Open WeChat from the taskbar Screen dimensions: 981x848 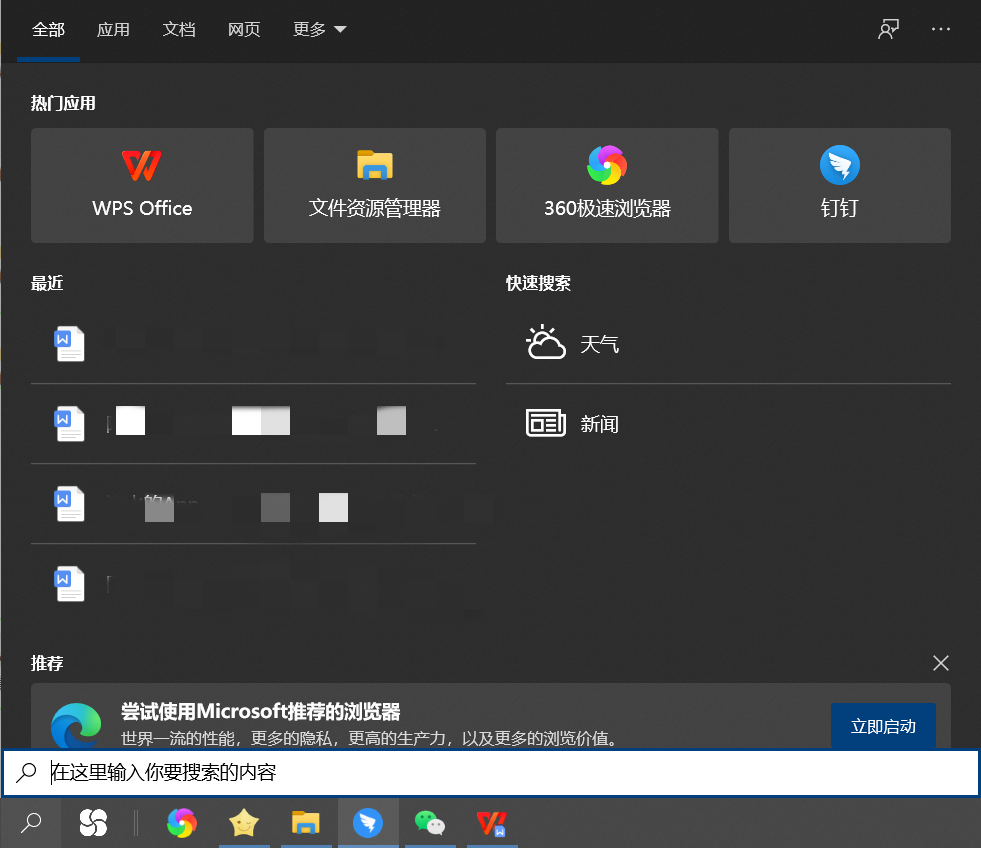point(430,822)
